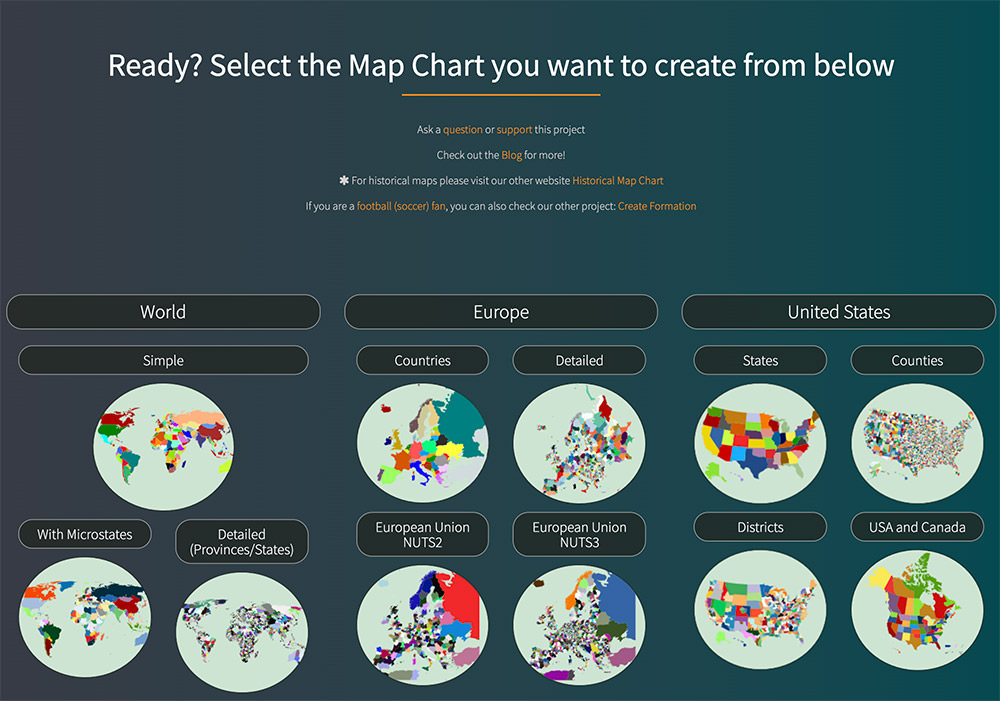This screenshot has height=701, width=1000.
Task: Visit the Blog link
Action: point(512,155)
